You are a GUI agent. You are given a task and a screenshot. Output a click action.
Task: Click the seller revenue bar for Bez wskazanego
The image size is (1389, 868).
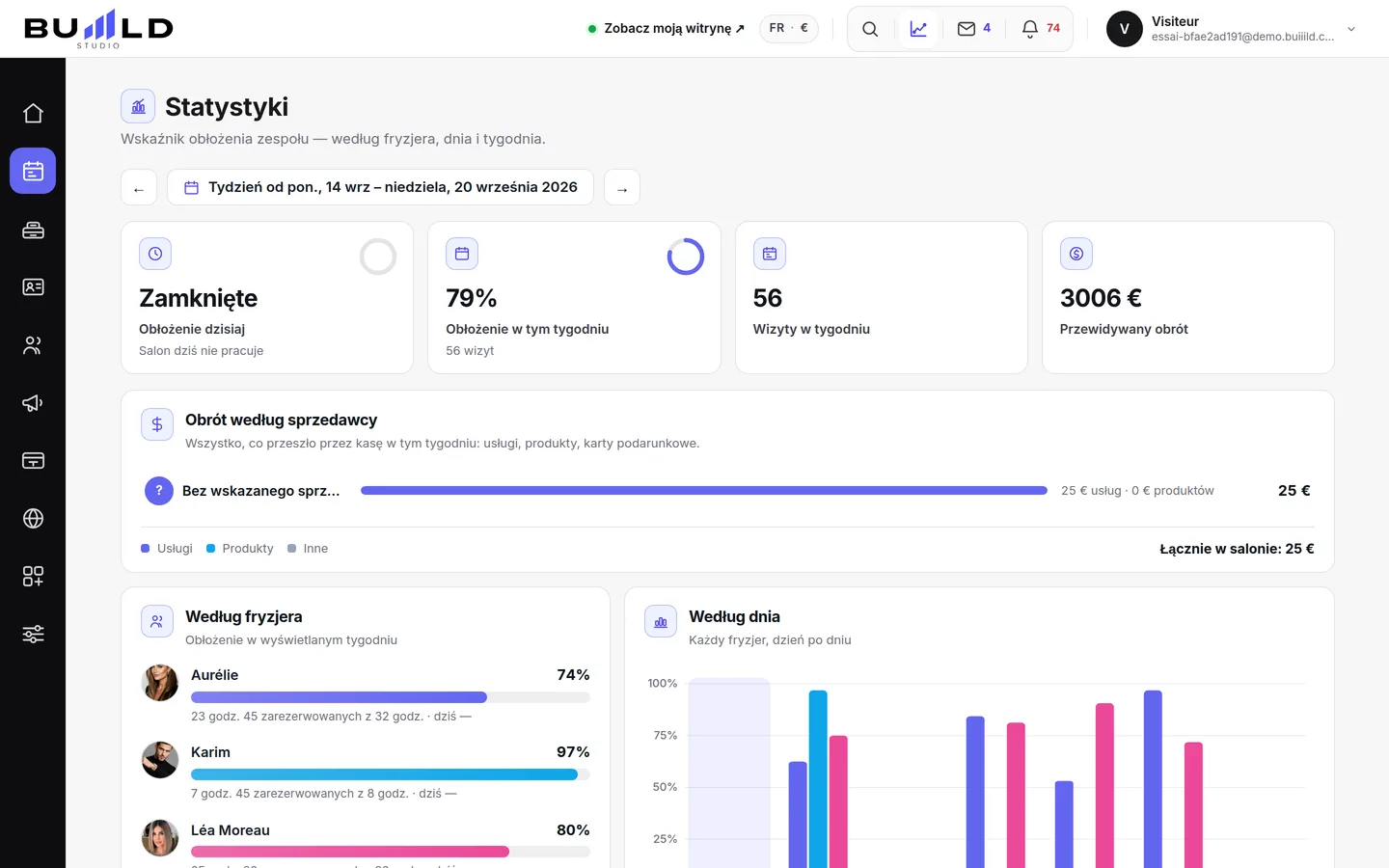[704, 491]
